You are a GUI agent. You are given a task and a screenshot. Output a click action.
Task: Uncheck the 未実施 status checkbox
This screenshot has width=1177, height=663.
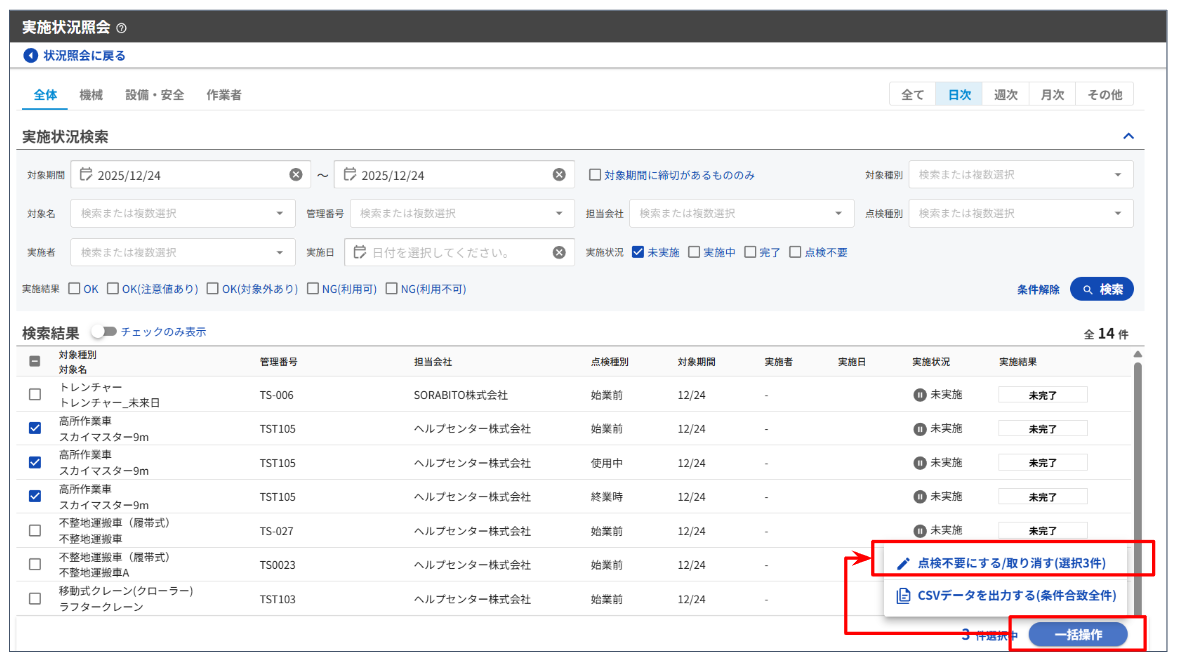[638, 253]
